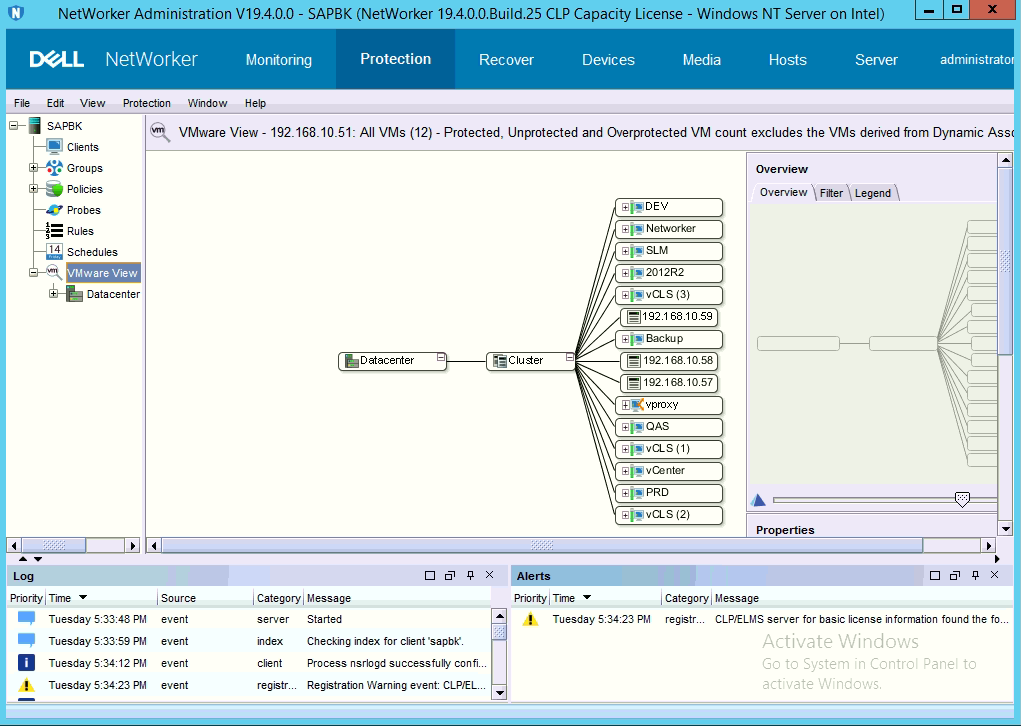The width and height of the screenshot is (1021, 726).
Task: Select the 192.168.10.59 host node
Action: click(671, 317)
